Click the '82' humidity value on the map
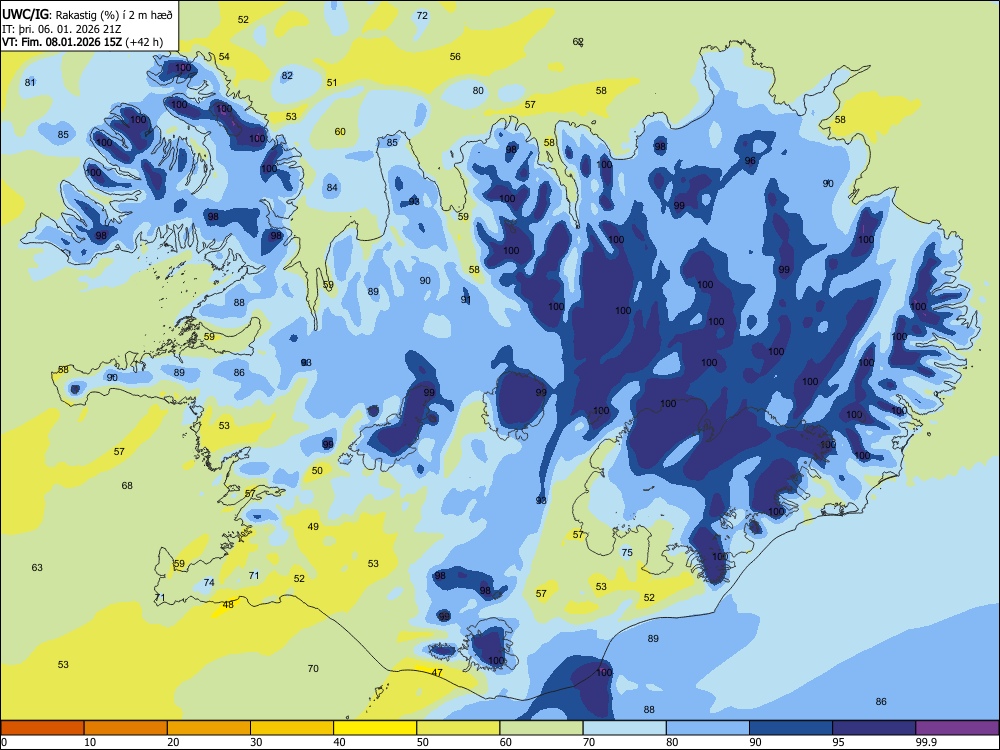1000x750 pixels. click(287, 75)
